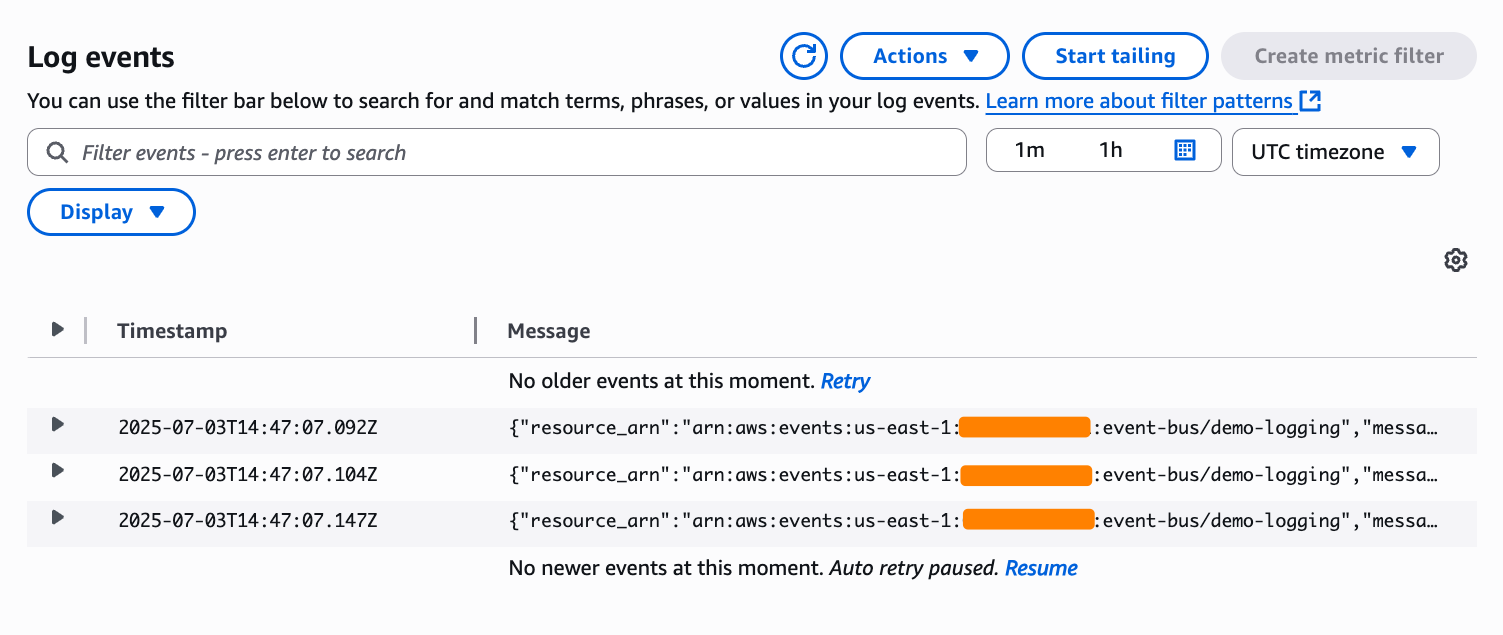Image resolution: width=1503 pixels, height=635 pixels.
Task: Open the calendar date range picker
Action: [1184, 151]
